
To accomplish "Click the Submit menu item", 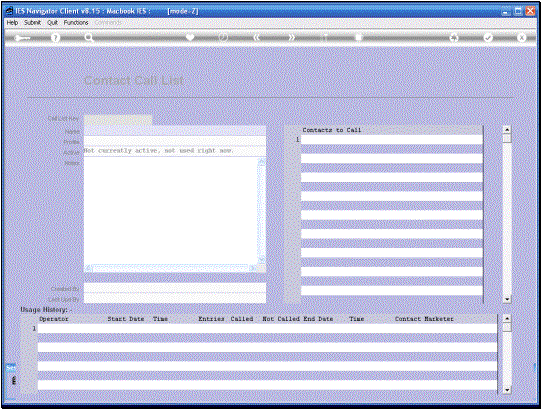I will coord(32,22).
